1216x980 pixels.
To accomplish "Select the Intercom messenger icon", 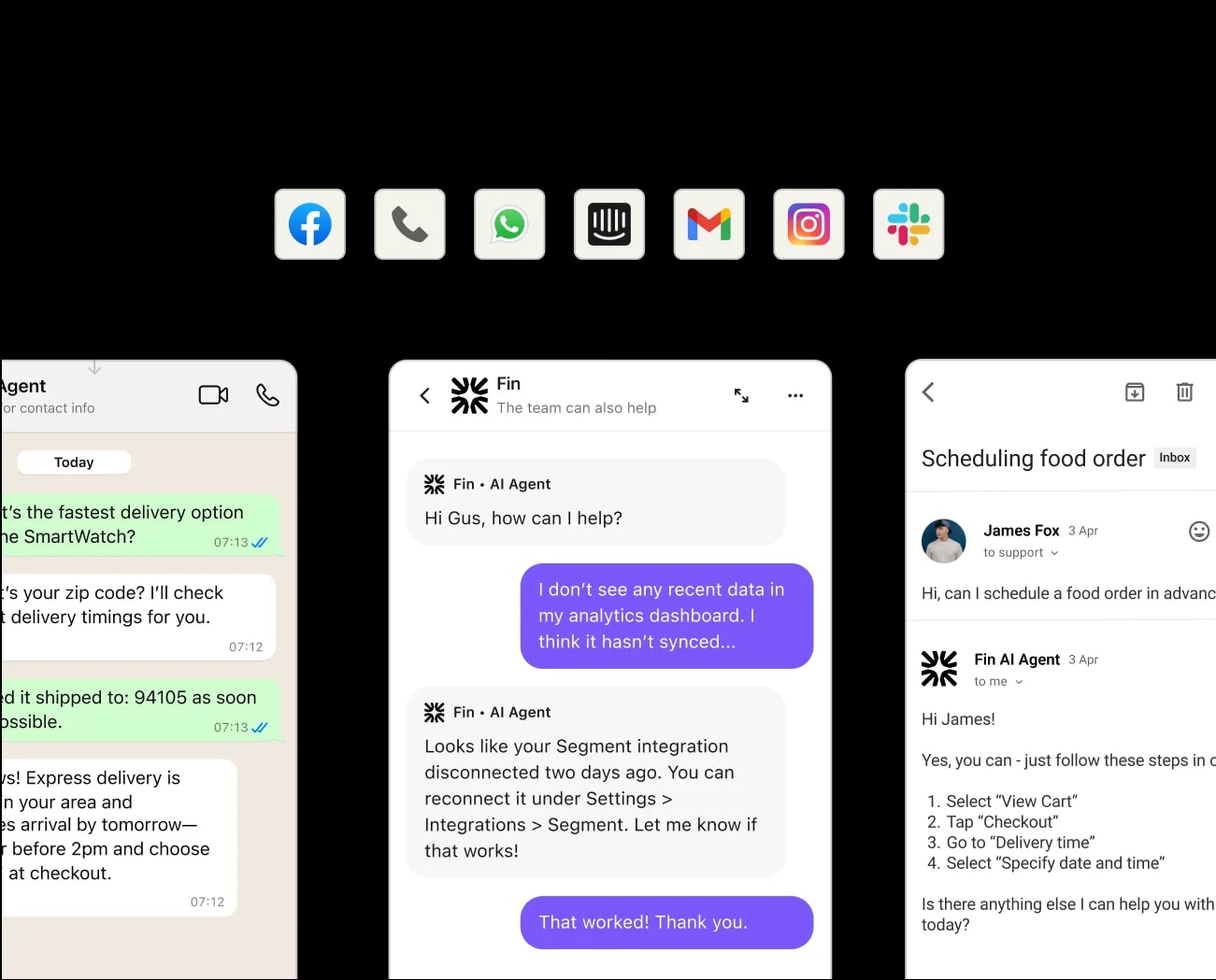I will [609, 224].
